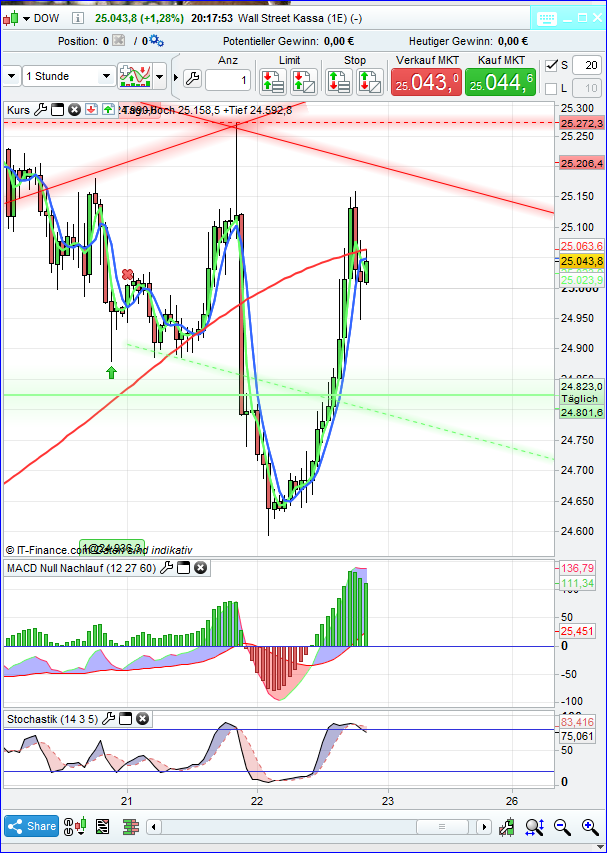Open the instrument candlestick icon menu beside DOW

pyautogui.click(x=16, y=18)
